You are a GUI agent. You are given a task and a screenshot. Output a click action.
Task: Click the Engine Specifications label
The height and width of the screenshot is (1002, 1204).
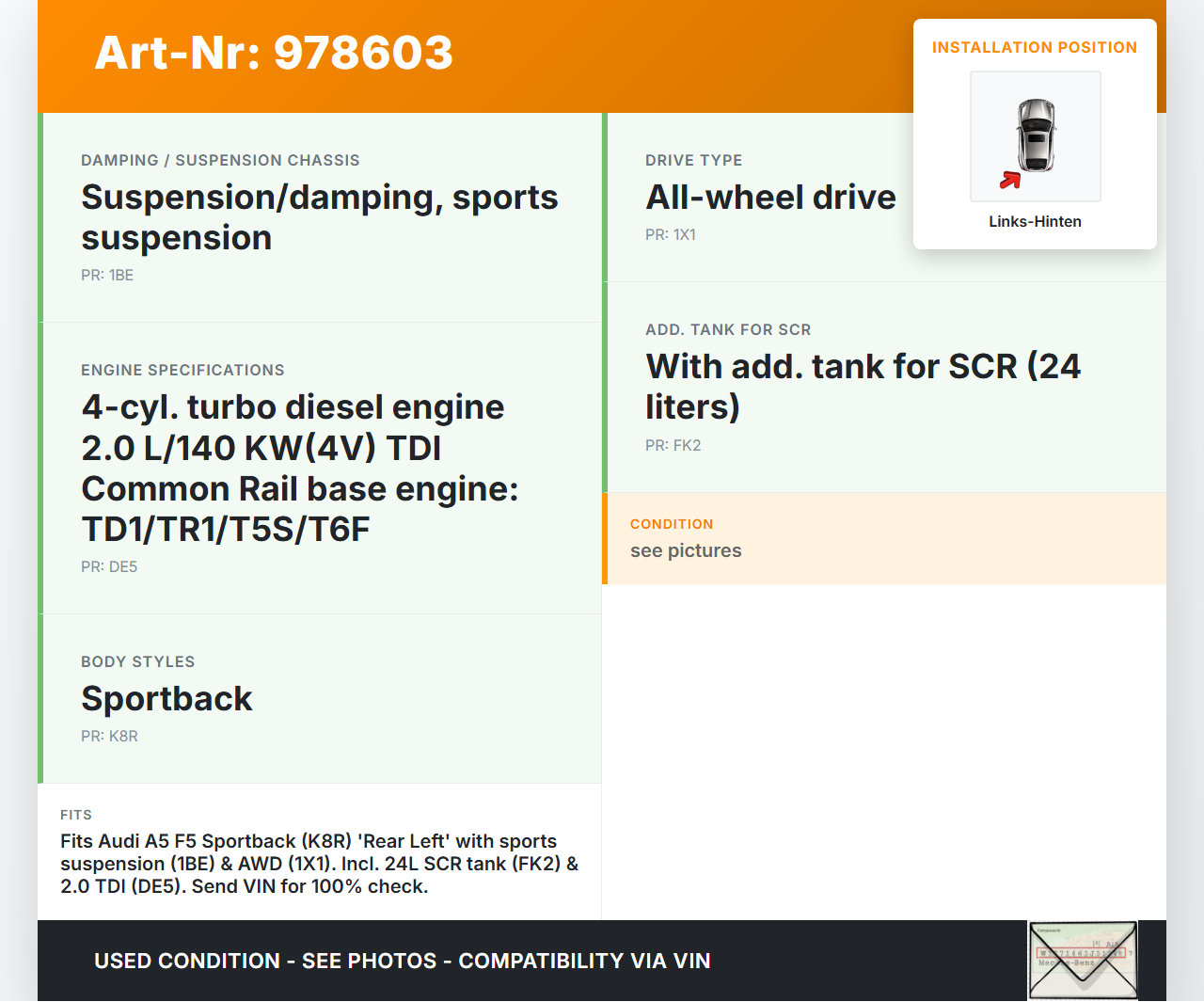tap(182, 370)
